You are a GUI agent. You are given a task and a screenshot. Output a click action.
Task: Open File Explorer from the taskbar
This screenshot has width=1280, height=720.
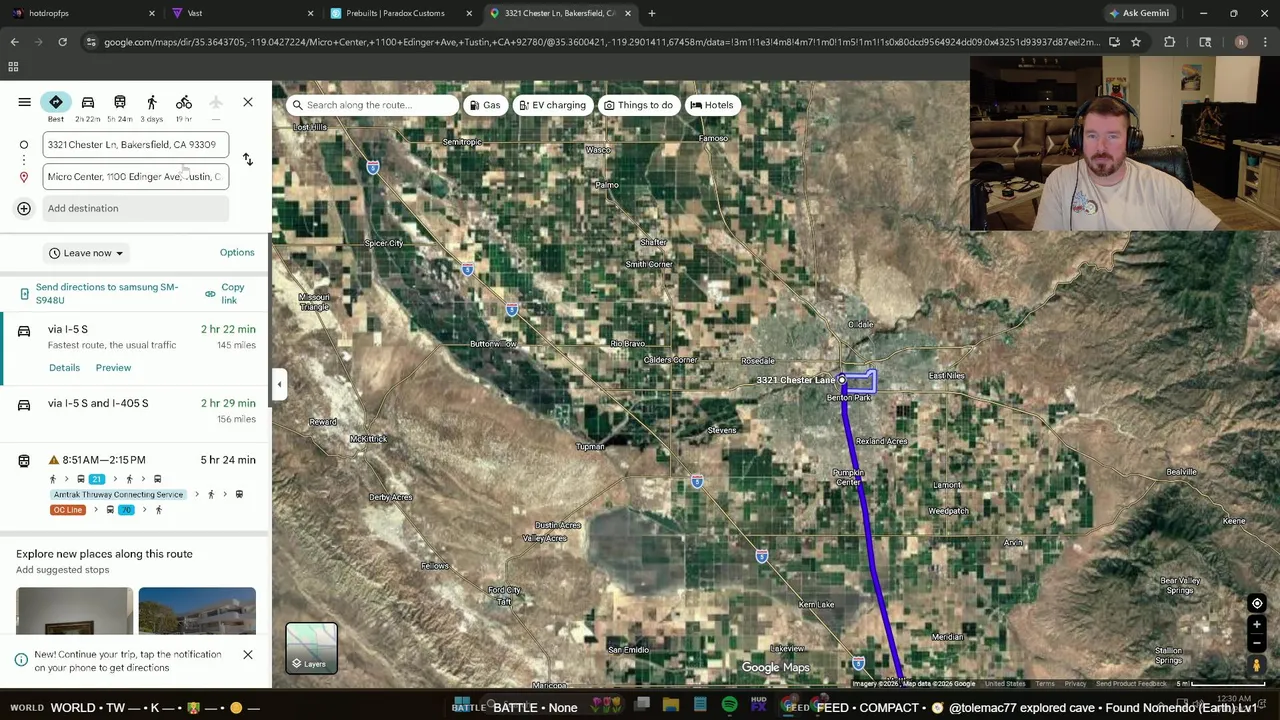(671, 705)
